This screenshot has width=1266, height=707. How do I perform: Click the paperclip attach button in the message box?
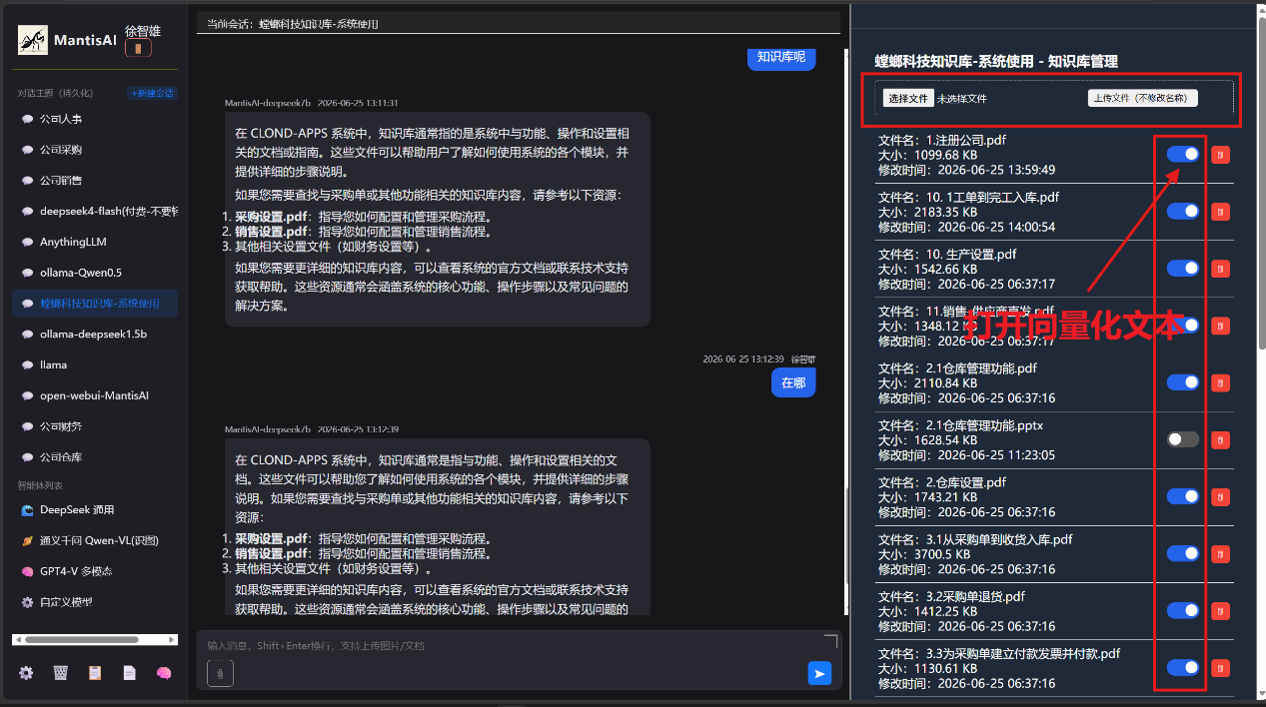click(x=220, y=674)
